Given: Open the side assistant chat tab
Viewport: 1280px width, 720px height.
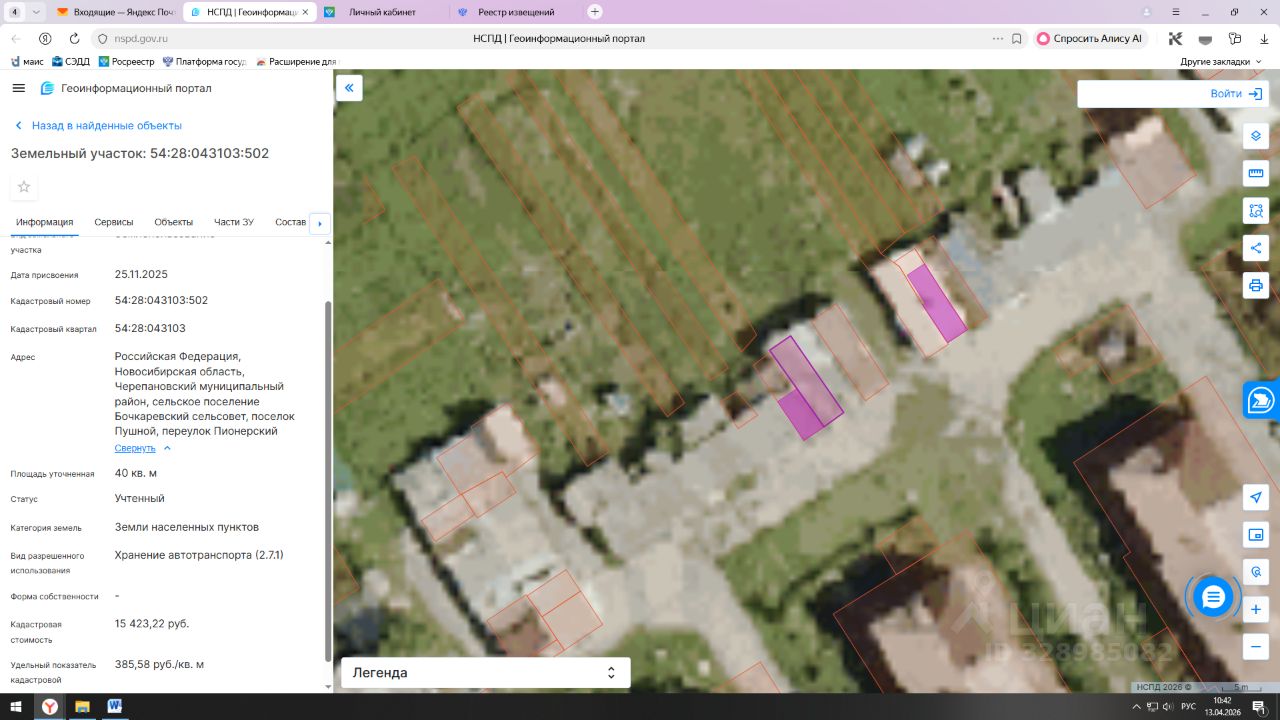Looking at the screenshot, I should [1262, 400].
